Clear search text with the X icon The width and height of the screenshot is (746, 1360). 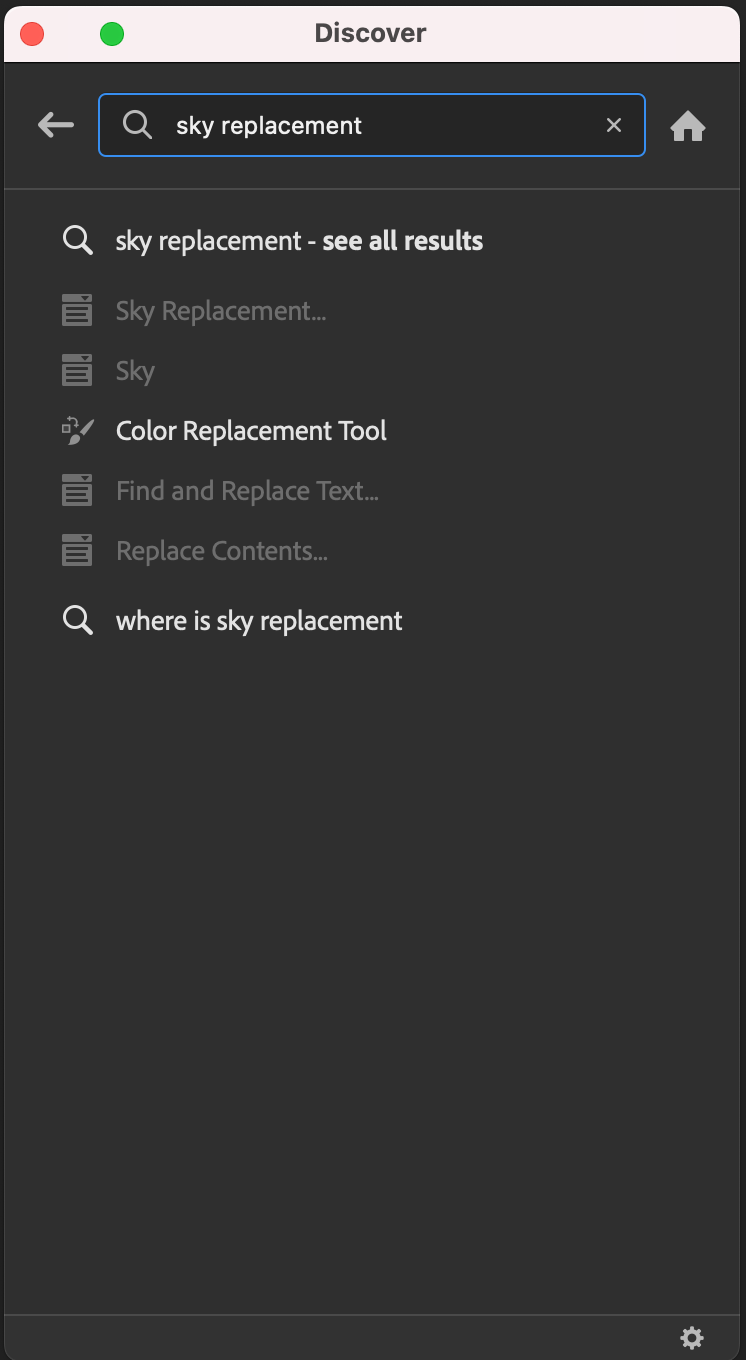pos(614,125)
